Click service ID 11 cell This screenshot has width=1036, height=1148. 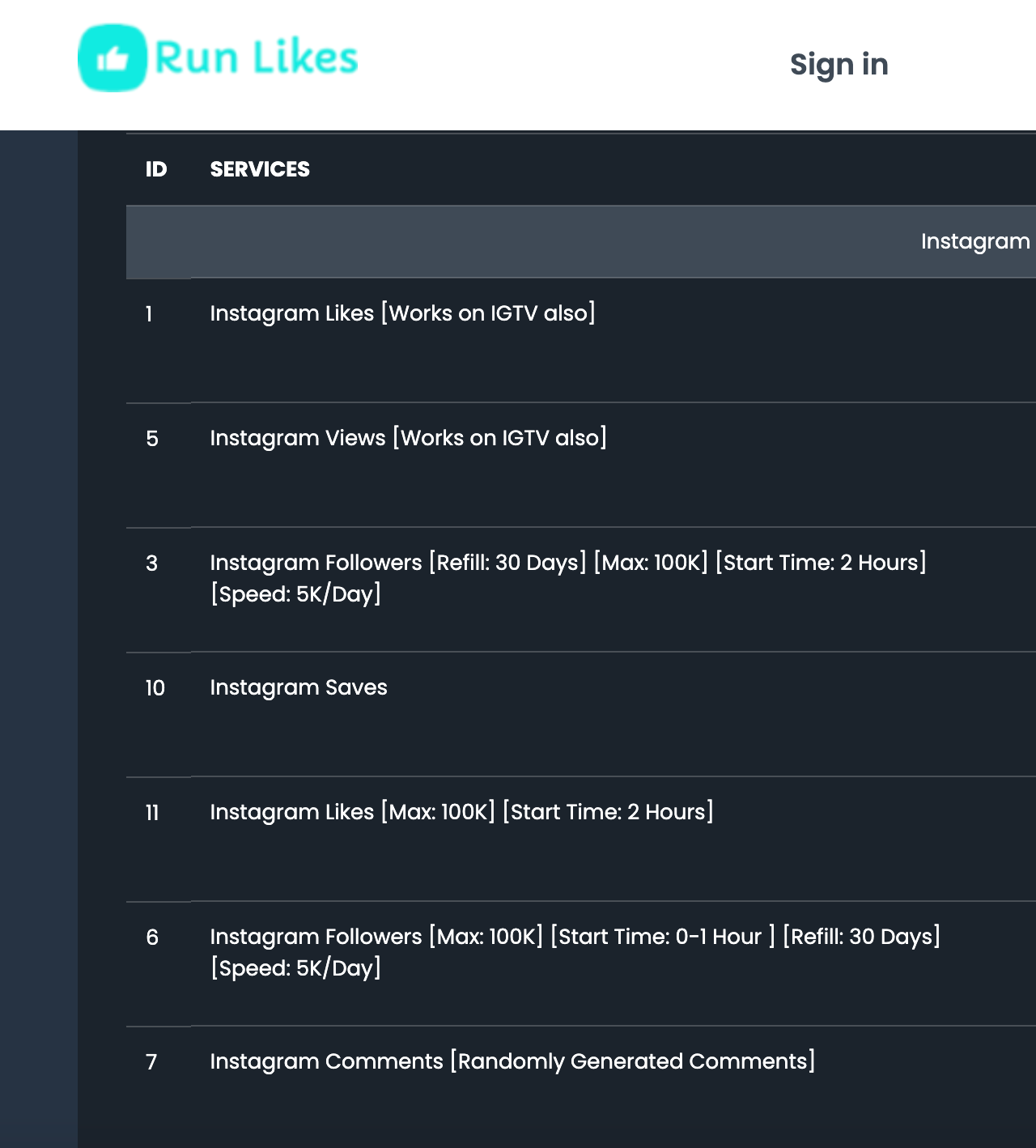pyautogui.click(x=152, y=813)
